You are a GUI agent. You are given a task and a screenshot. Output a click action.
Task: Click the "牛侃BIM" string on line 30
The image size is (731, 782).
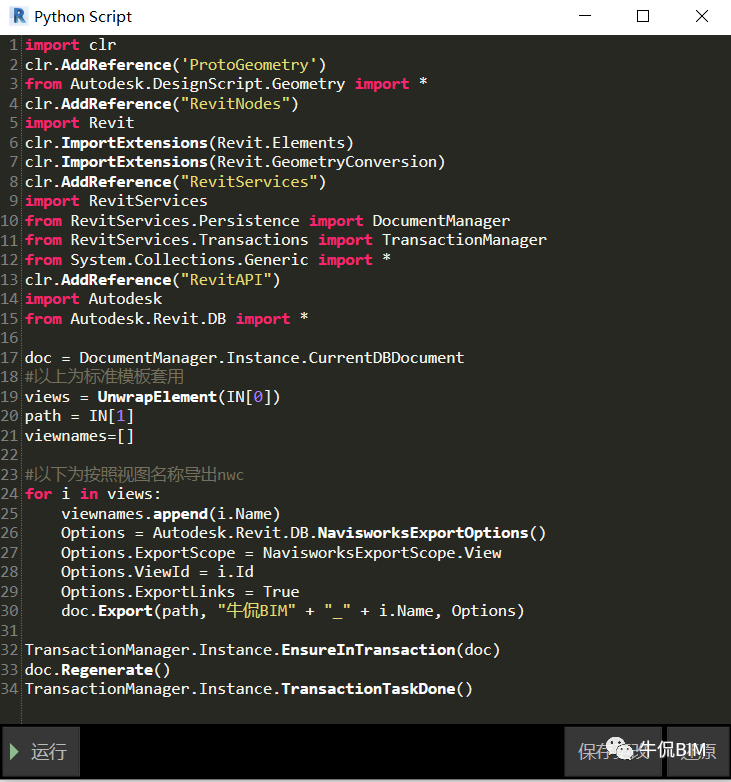pyautogui.click(x=257, y=611)
